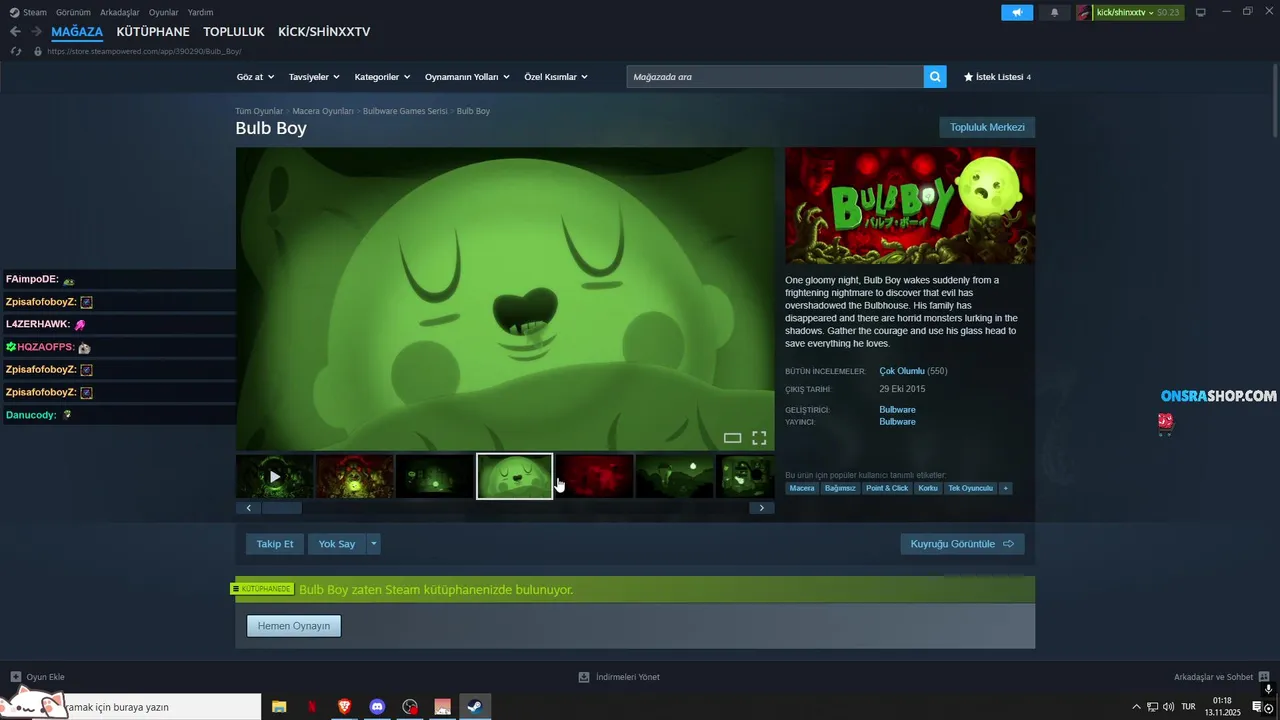1280x720 pixels.
Task: Open the KİCK/SHİNXXTV profile tab
Action: 324,32
